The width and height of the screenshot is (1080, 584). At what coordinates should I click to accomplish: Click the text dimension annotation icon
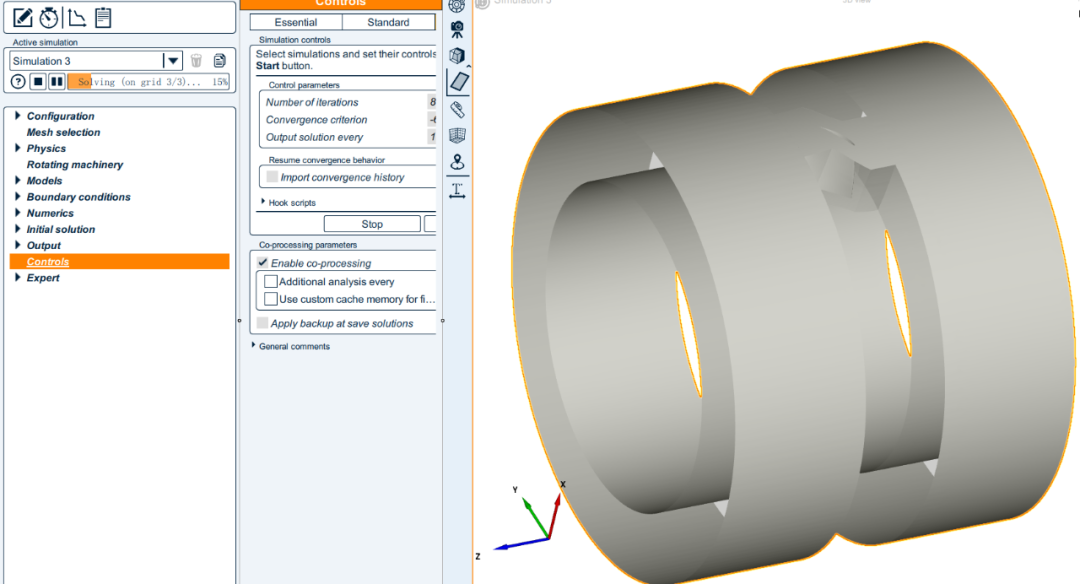click(457, 190)
